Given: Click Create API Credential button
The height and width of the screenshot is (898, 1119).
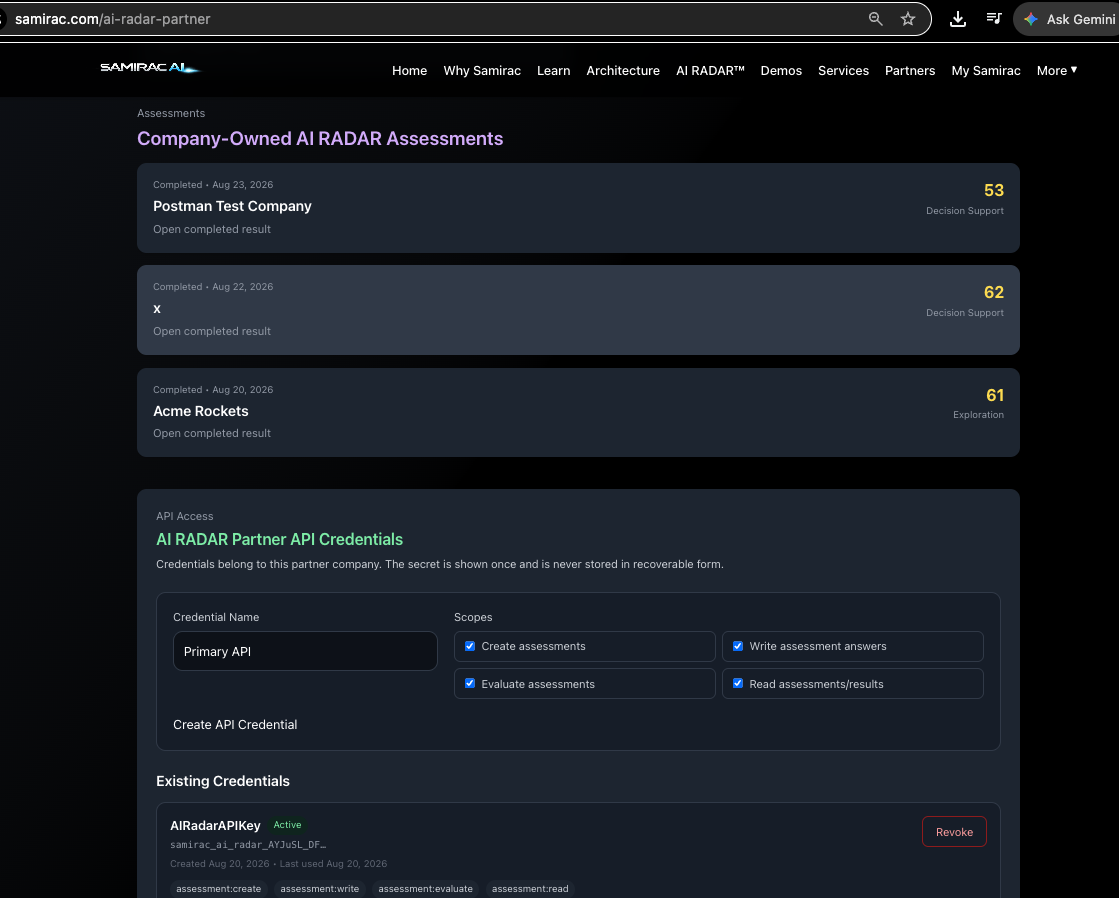Looking at the screenshot, I should point(235,725).
